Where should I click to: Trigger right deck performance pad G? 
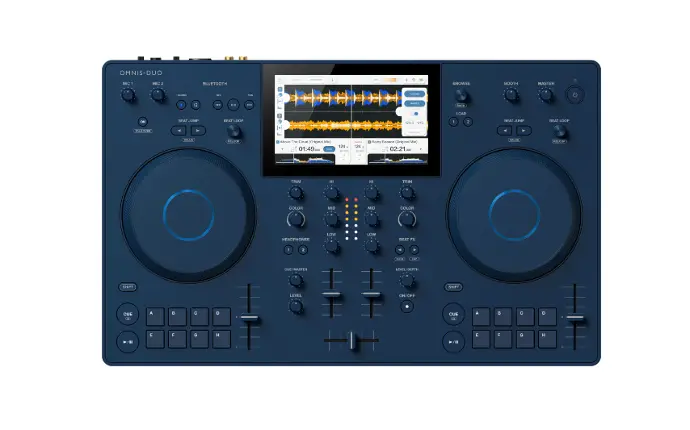[x=525, y=339]
